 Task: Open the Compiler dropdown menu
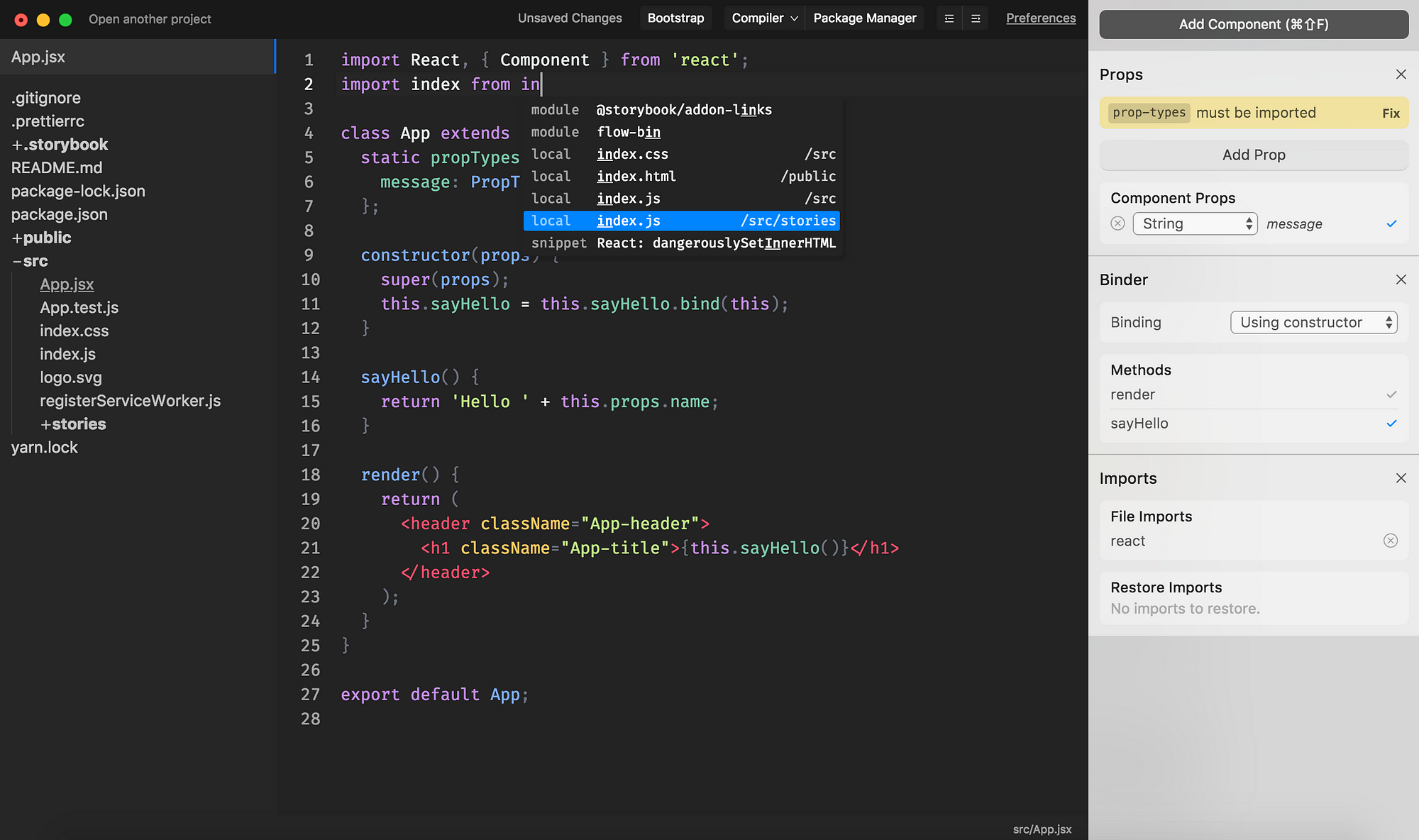[763, 18]
